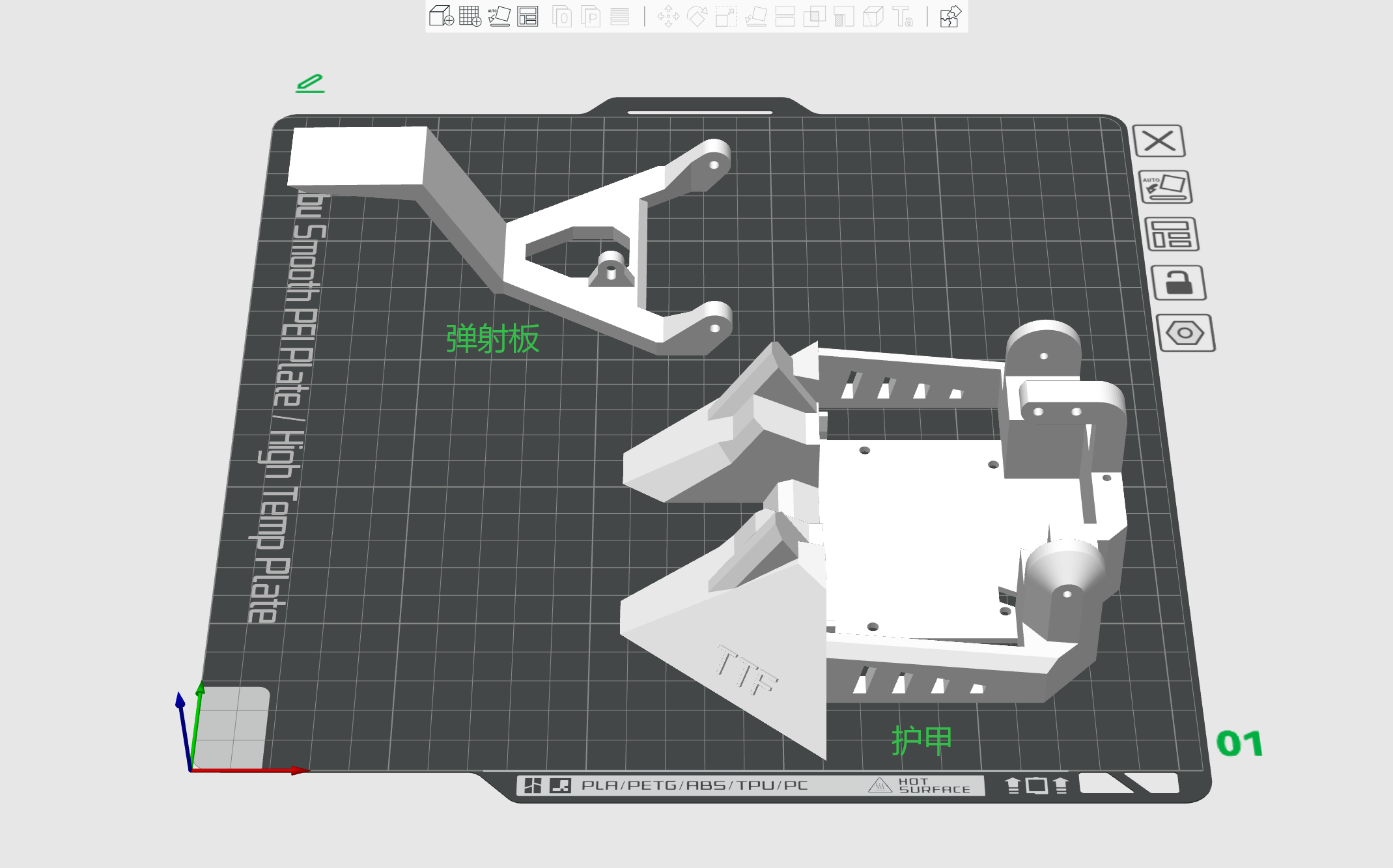
Task: Toggle the plate lock icon
Action: [x=1179, y=283]
